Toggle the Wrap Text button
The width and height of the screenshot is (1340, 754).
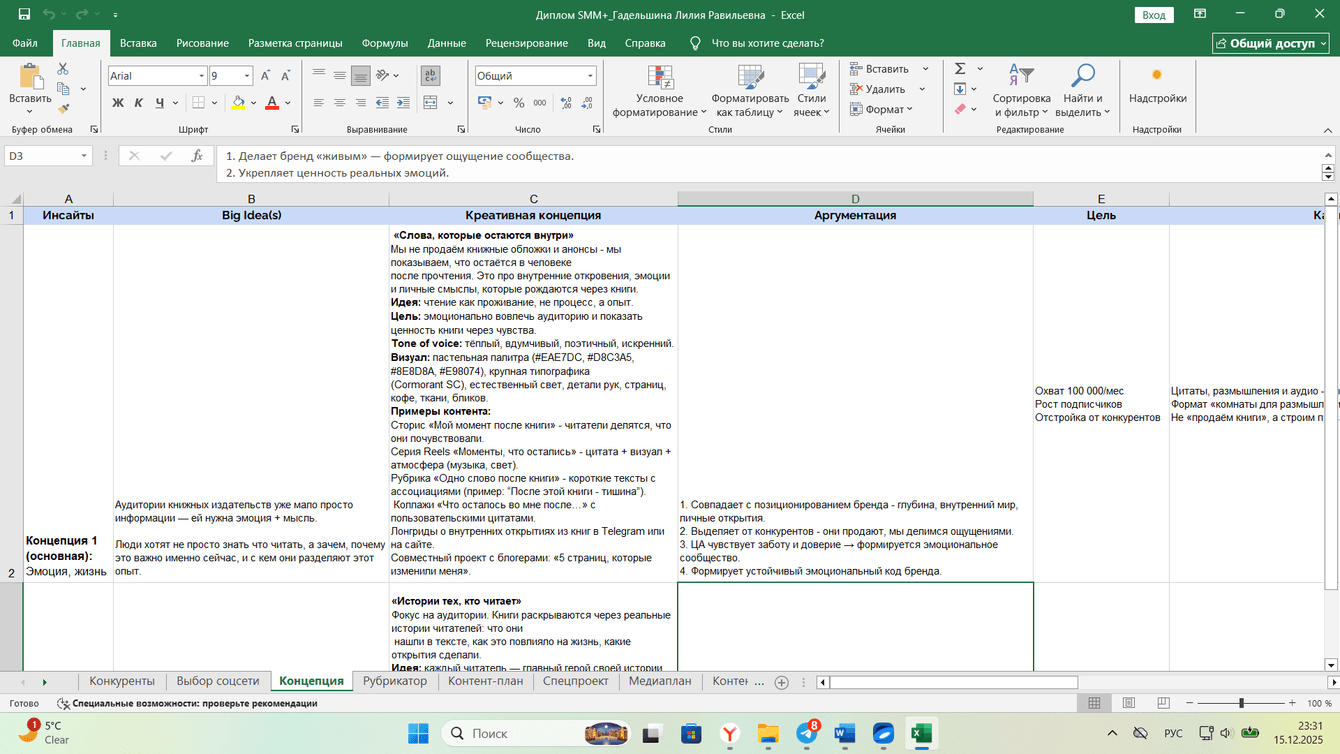[x=430, y=76]
